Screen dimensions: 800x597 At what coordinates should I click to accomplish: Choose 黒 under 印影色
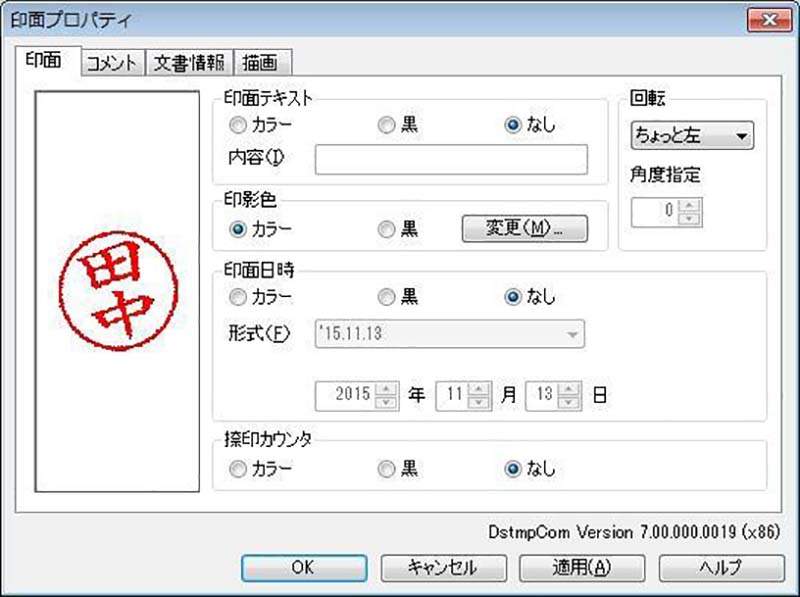[x=386, y=229]
